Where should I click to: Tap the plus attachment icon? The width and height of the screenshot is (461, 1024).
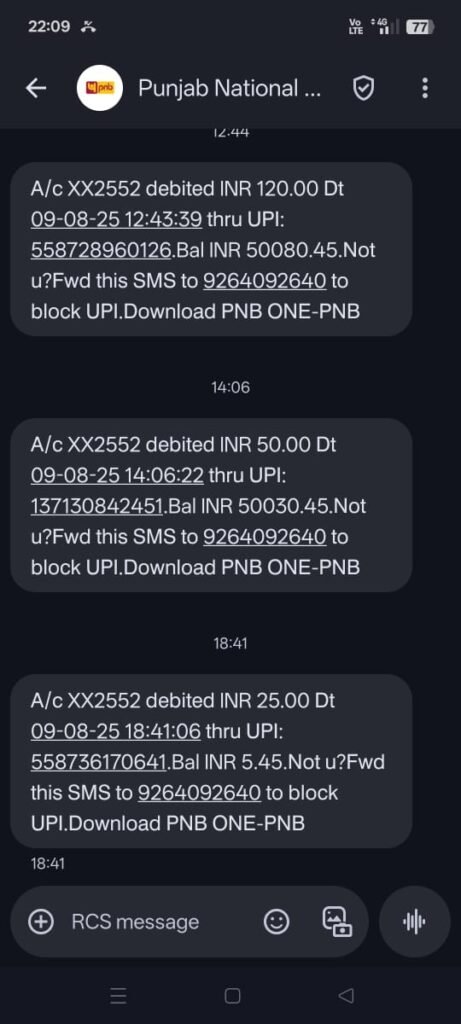tap(41, 921)
